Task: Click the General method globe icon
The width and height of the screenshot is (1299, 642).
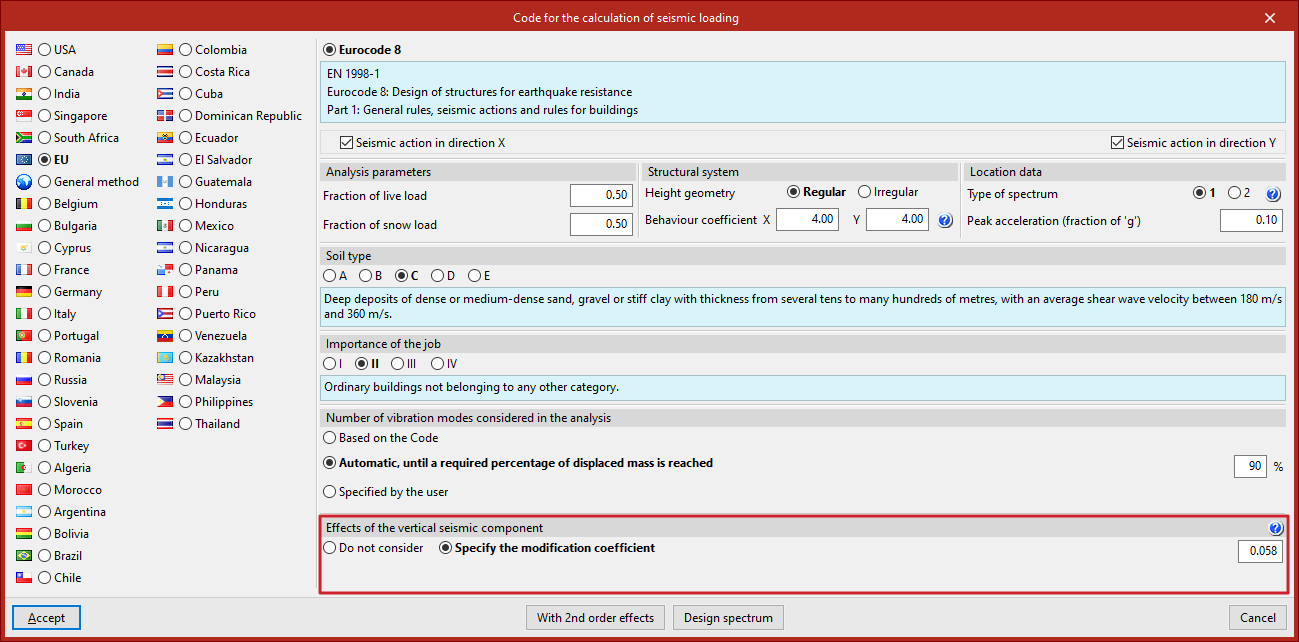Action: 25,182
